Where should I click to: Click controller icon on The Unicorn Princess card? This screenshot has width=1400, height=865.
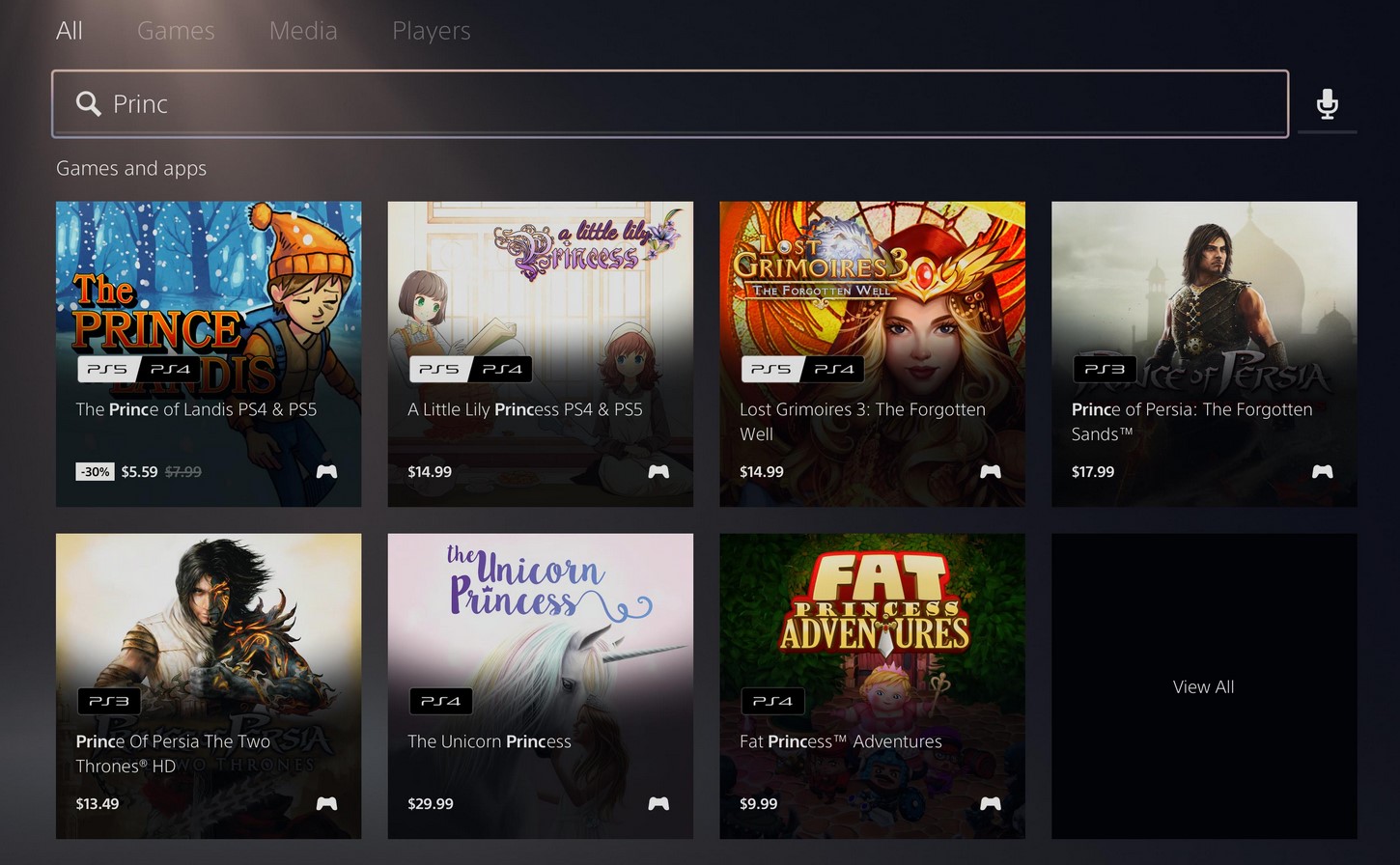pos(658,804)
